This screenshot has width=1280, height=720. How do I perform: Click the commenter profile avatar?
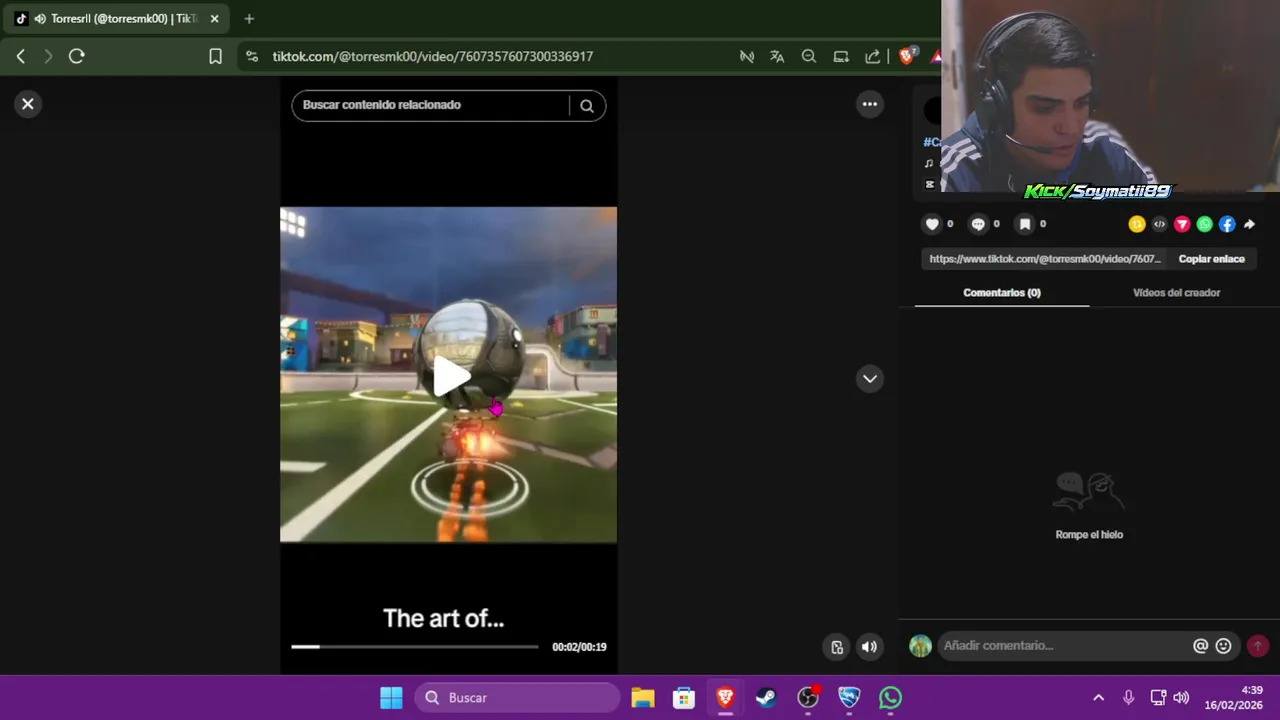pyautogui.click(x=920, y=646)
